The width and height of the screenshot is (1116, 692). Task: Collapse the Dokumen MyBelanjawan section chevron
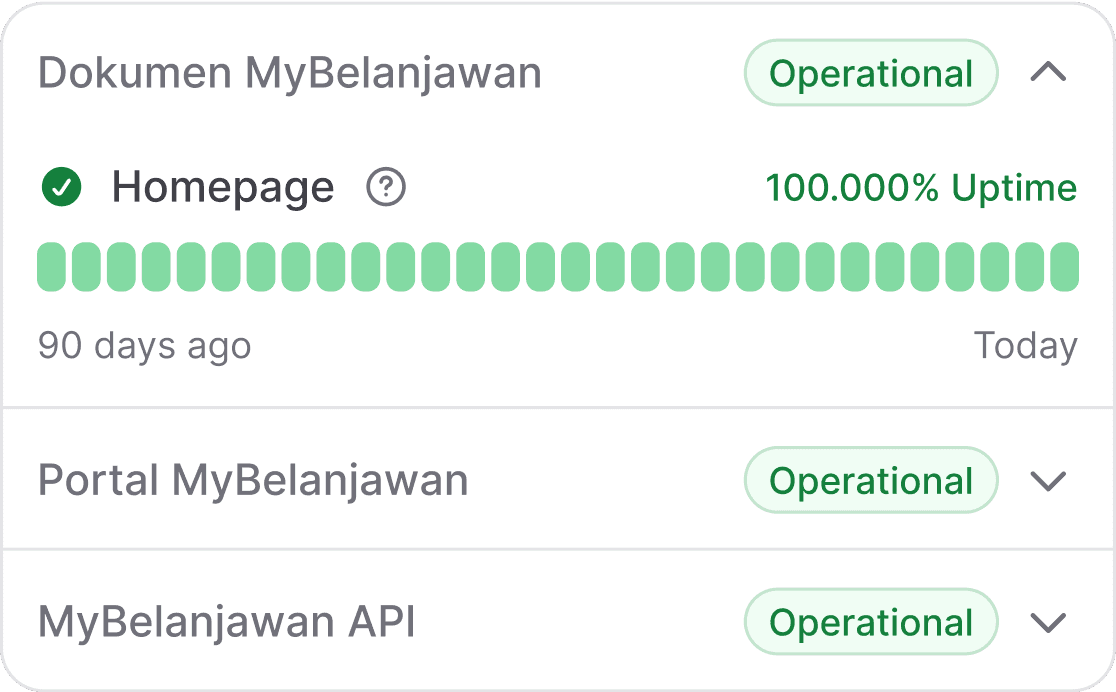pos(1048,73)
